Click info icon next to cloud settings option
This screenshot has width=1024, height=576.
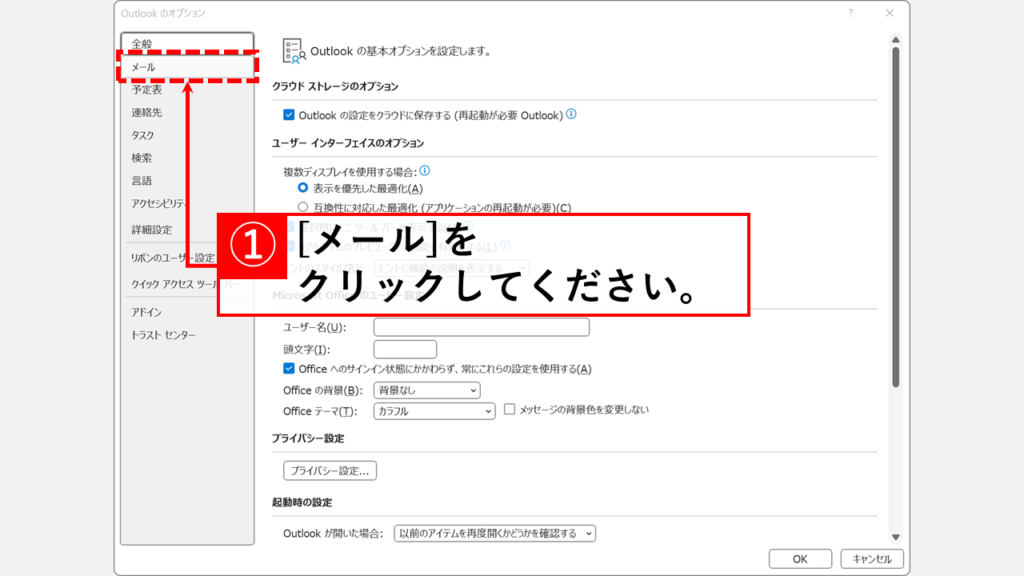[x=571, y=114]
